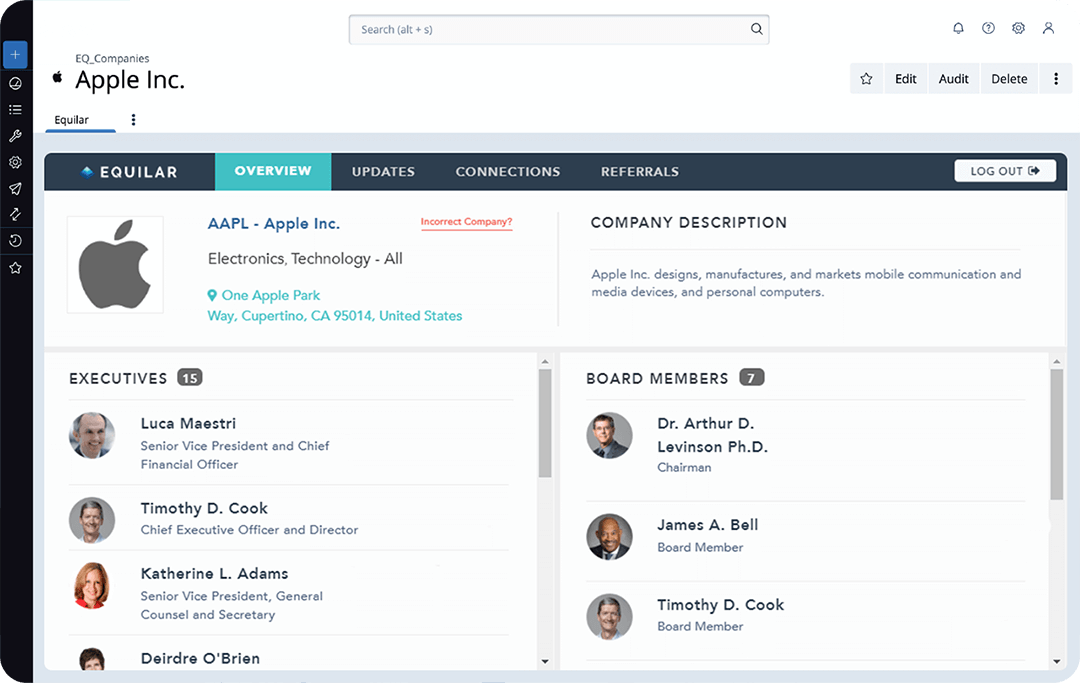Open the Incorrect Company link

click(x=466, y=222)
